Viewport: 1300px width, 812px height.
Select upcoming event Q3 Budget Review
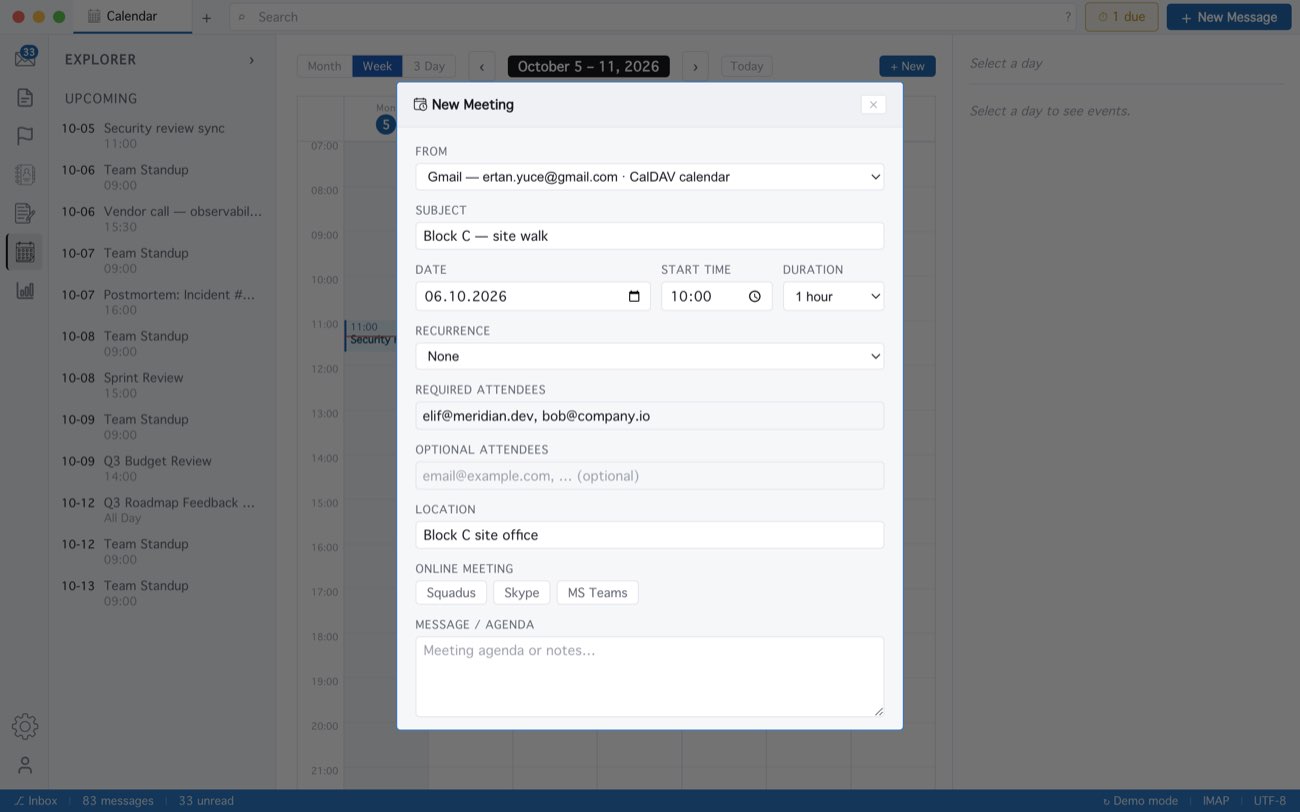162,468
